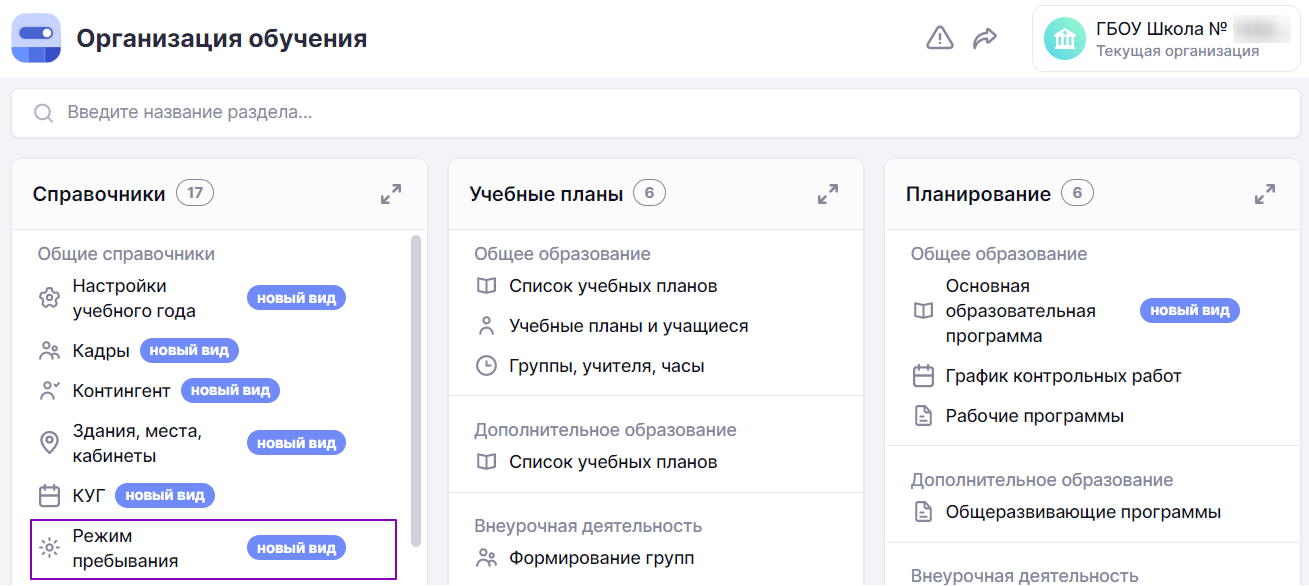Click Общее образование heading in Планирование
The width and height of the screenshot is (1309, 586).
(x=999, y=254)
